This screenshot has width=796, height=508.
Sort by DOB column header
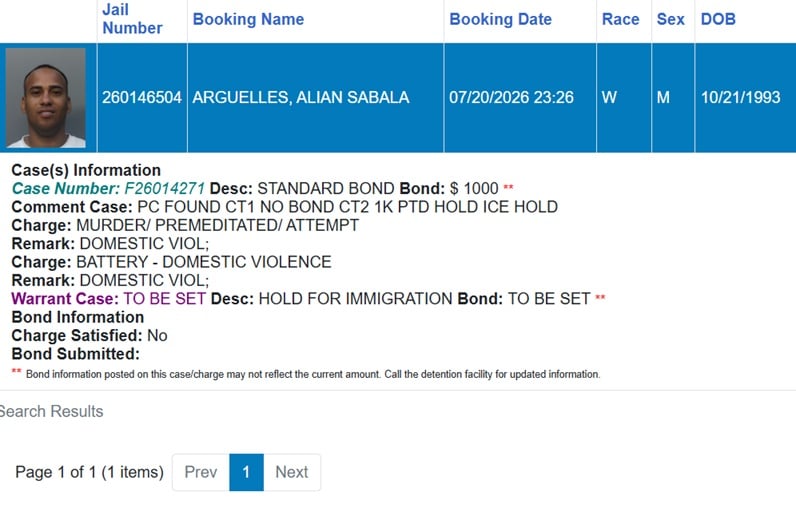pyautogui.click(x=718, y=19)
